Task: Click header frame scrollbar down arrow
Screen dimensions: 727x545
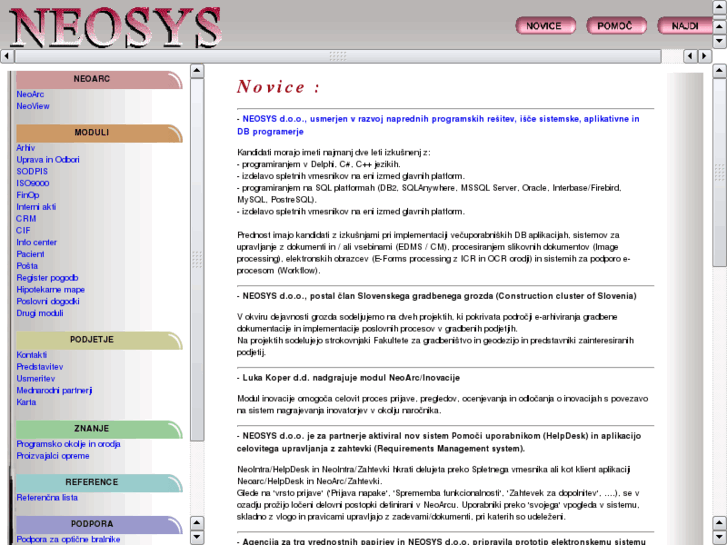Action: 720,41
